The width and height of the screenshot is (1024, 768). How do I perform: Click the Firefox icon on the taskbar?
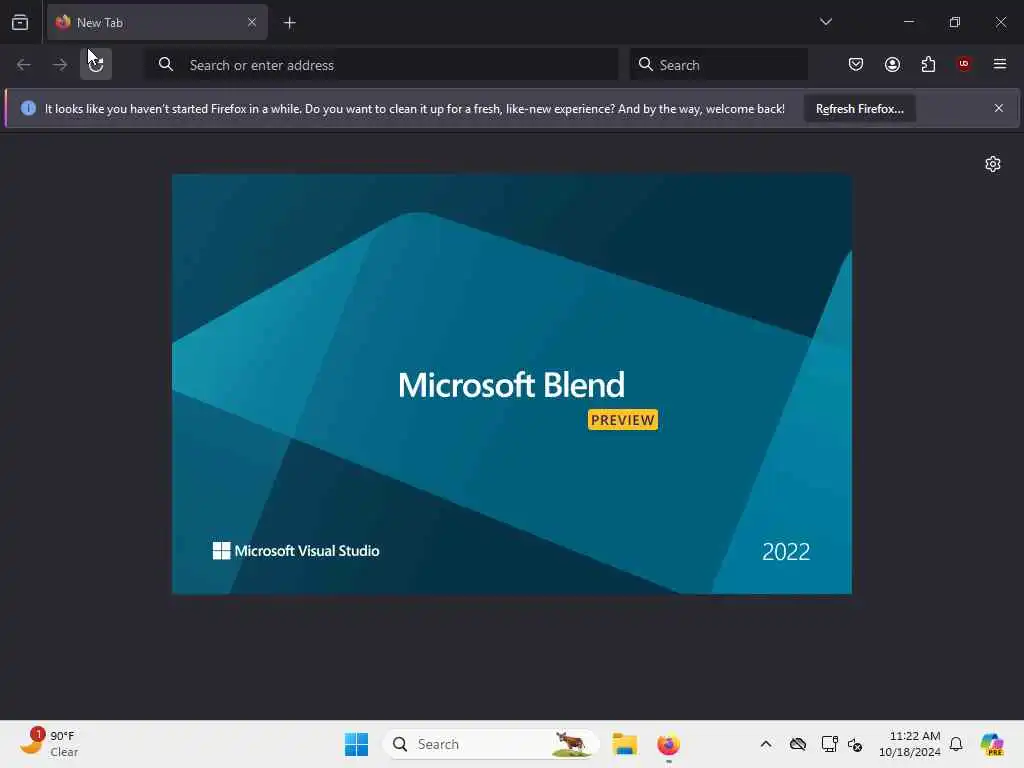click(x=668, y=744)
